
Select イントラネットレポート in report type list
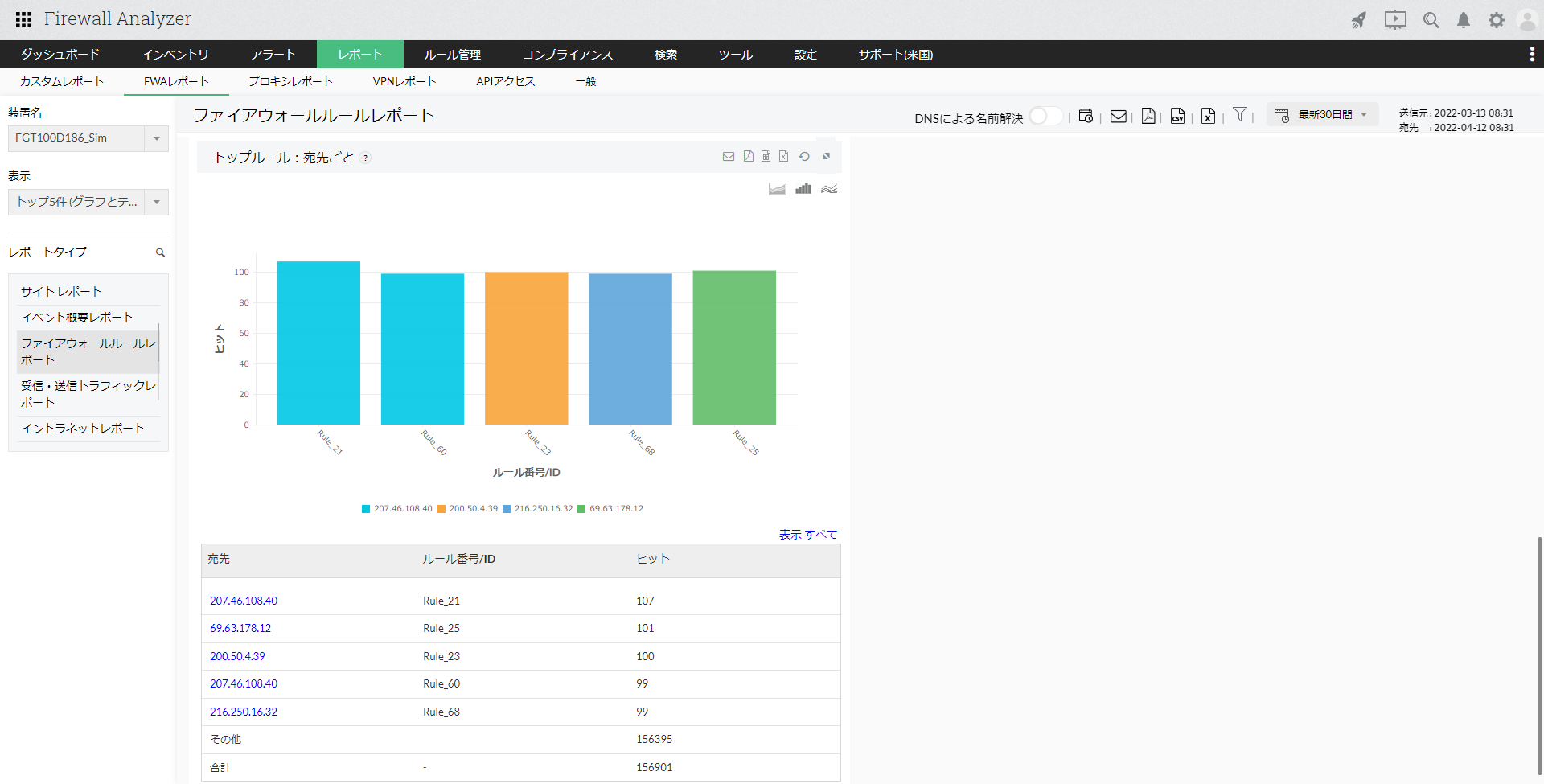pos(83,429)
